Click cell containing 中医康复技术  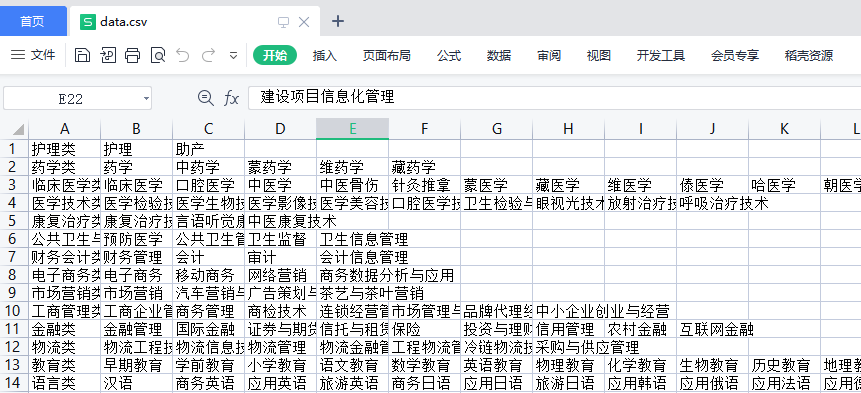[x=281, y=221]
